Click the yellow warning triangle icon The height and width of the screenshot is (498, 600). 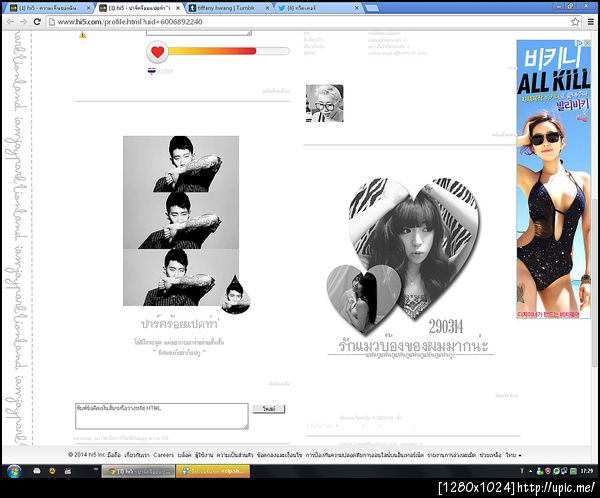[x=82, y=35]
